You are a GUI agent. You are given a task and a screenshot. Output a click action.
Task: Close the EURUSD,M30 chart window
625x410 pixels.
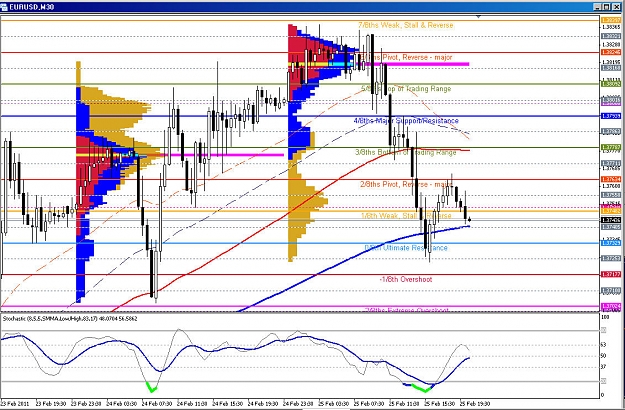(x=616, y=7)
